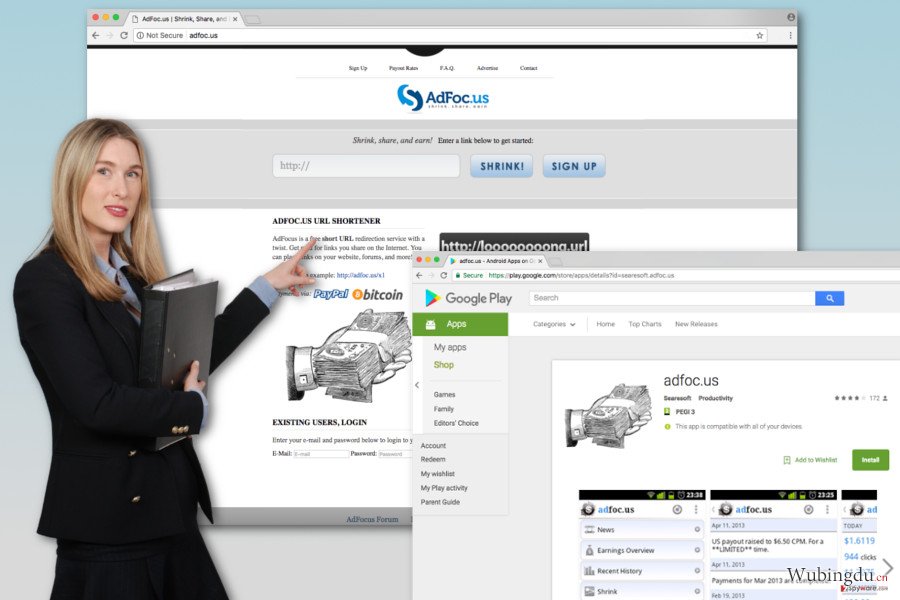
Task: Collapse the Google Play sidebar arrow
Action: click(417, 385)
